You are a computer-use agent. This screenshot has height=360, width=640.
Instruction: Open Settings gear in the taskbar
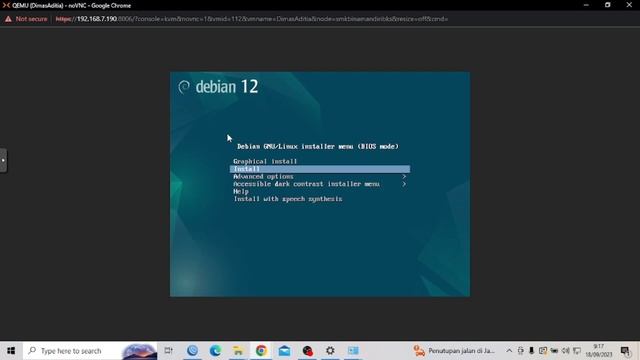tap(330, 351)
